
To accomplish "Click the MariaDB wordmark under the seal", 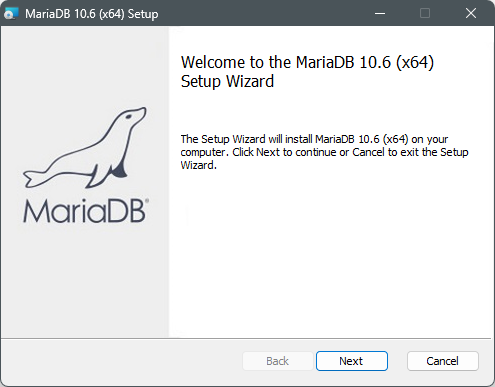I will [x=86, y=211].
